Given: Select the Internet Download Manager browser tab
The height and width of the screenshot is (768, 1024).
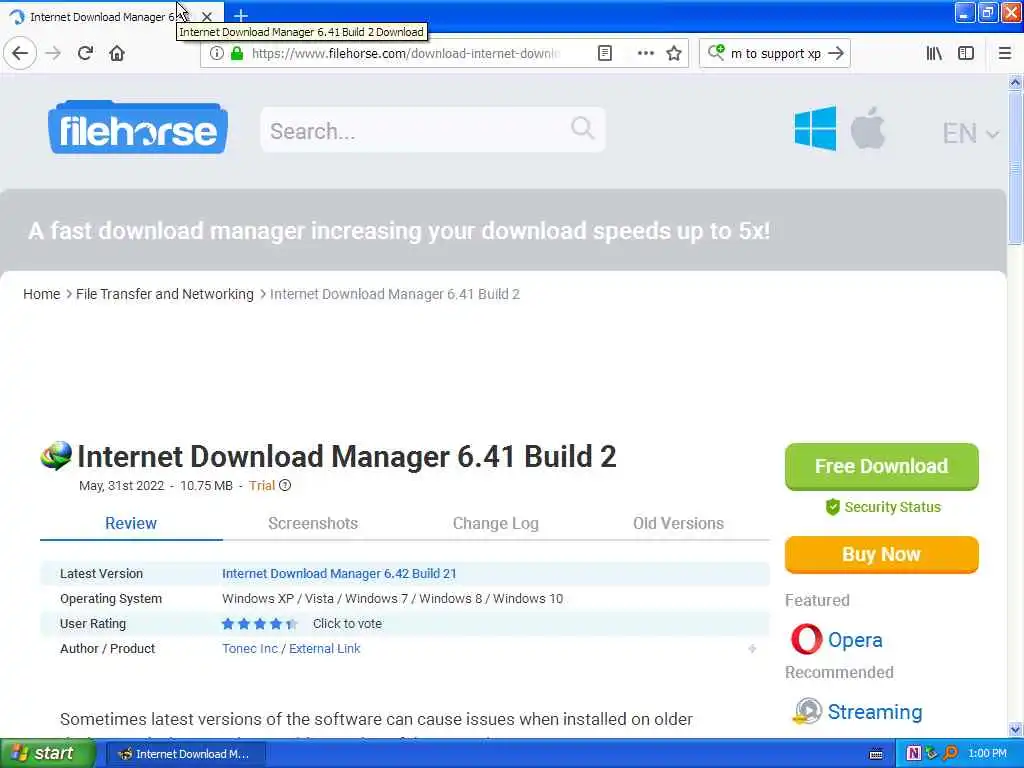Looking at the screenshot, I should click(x=101, y=17).
